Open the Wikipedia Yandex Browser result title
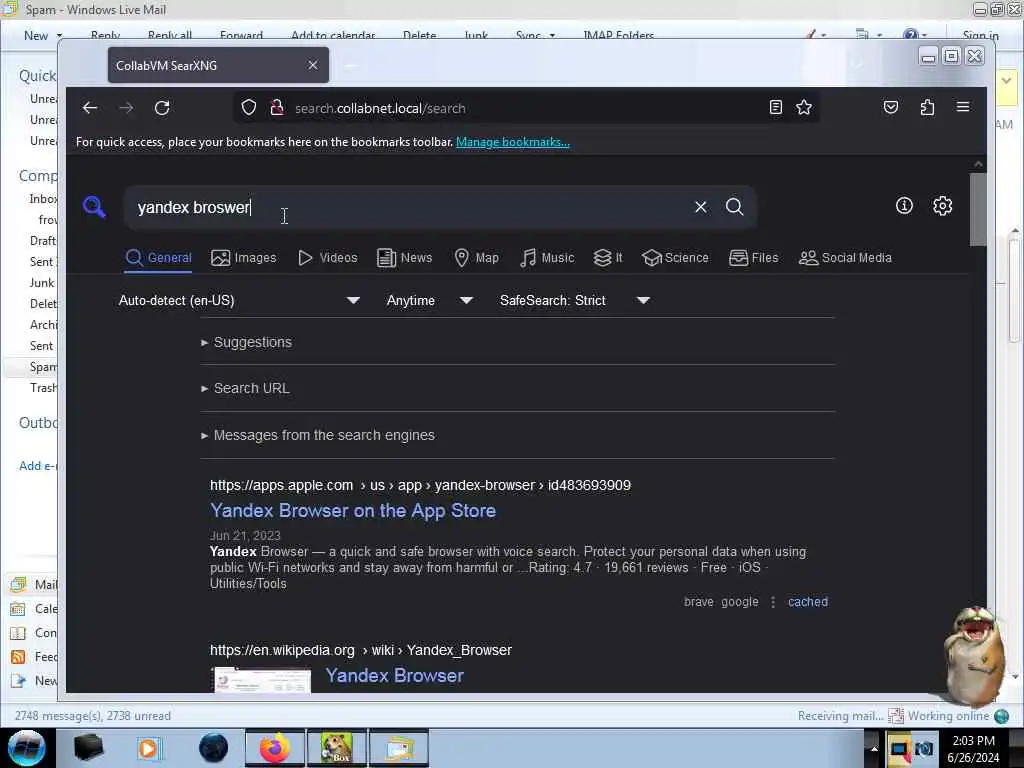The height and width of the screenshot is (768, 1024). [394, 675]
